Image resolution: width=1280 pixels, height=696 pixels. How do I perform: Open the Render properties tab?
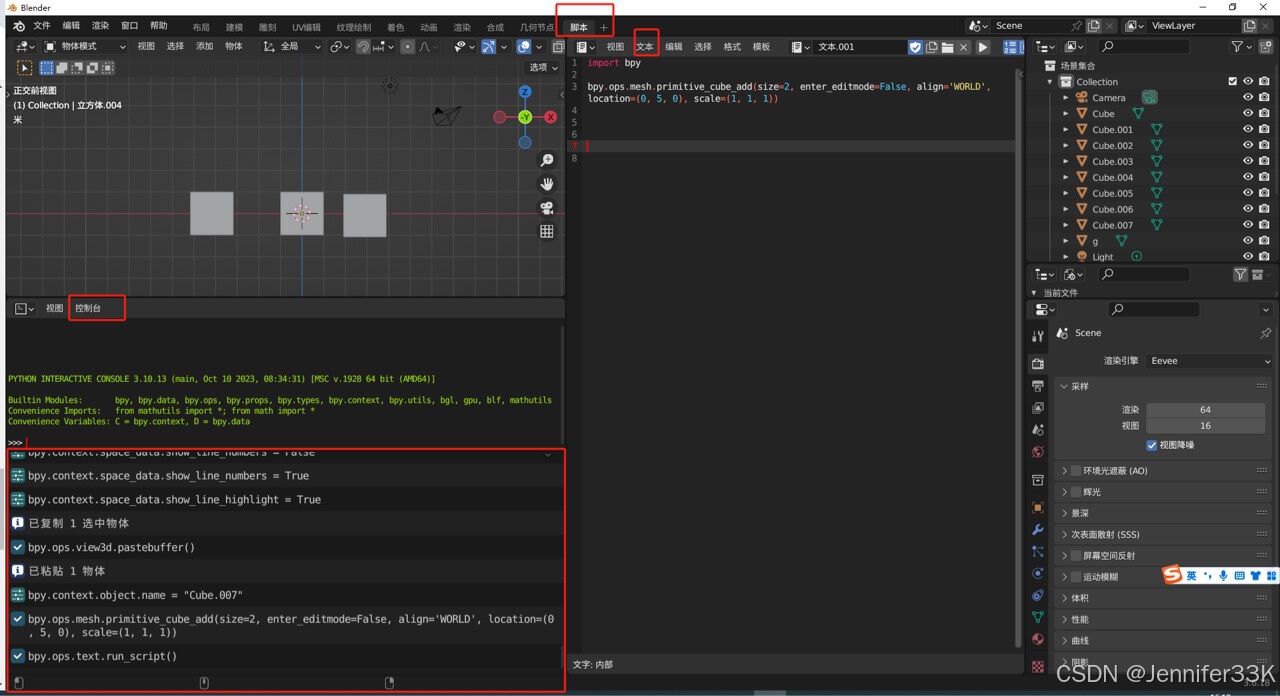[1038, 363]
